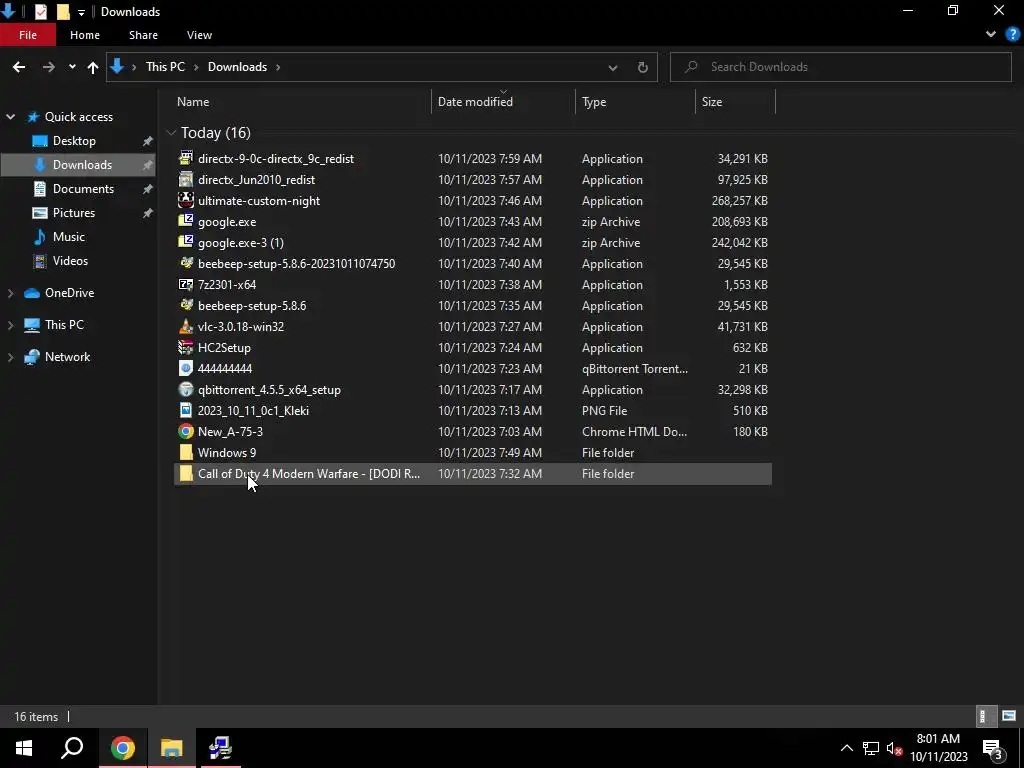The image size is (1024, 768).
Task: Open the Share ribbon tab
Action: coord(143,35)
